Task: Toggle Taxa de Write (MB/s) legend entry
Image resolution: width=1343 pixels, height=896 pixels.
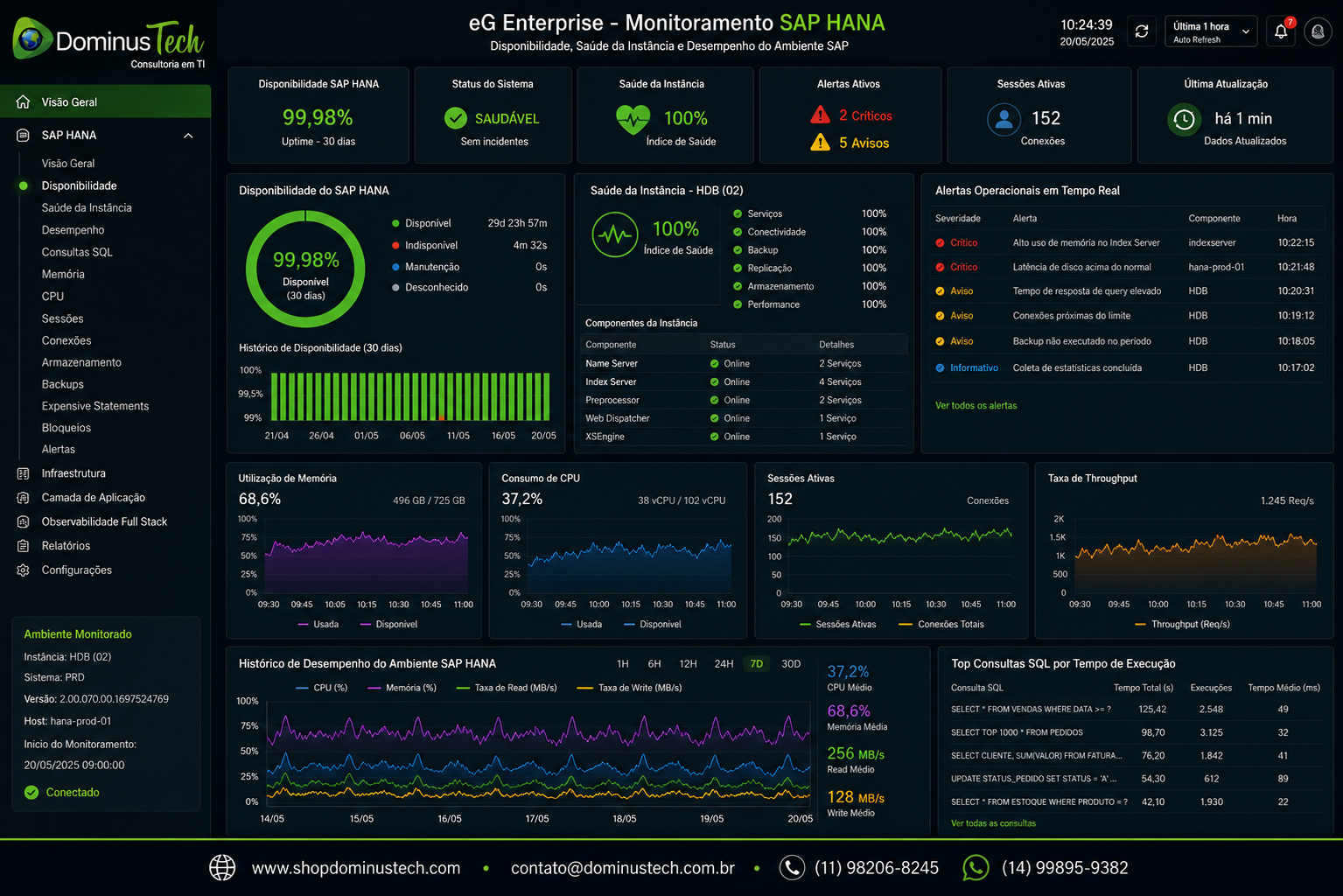Action: (x=631, y=688)
